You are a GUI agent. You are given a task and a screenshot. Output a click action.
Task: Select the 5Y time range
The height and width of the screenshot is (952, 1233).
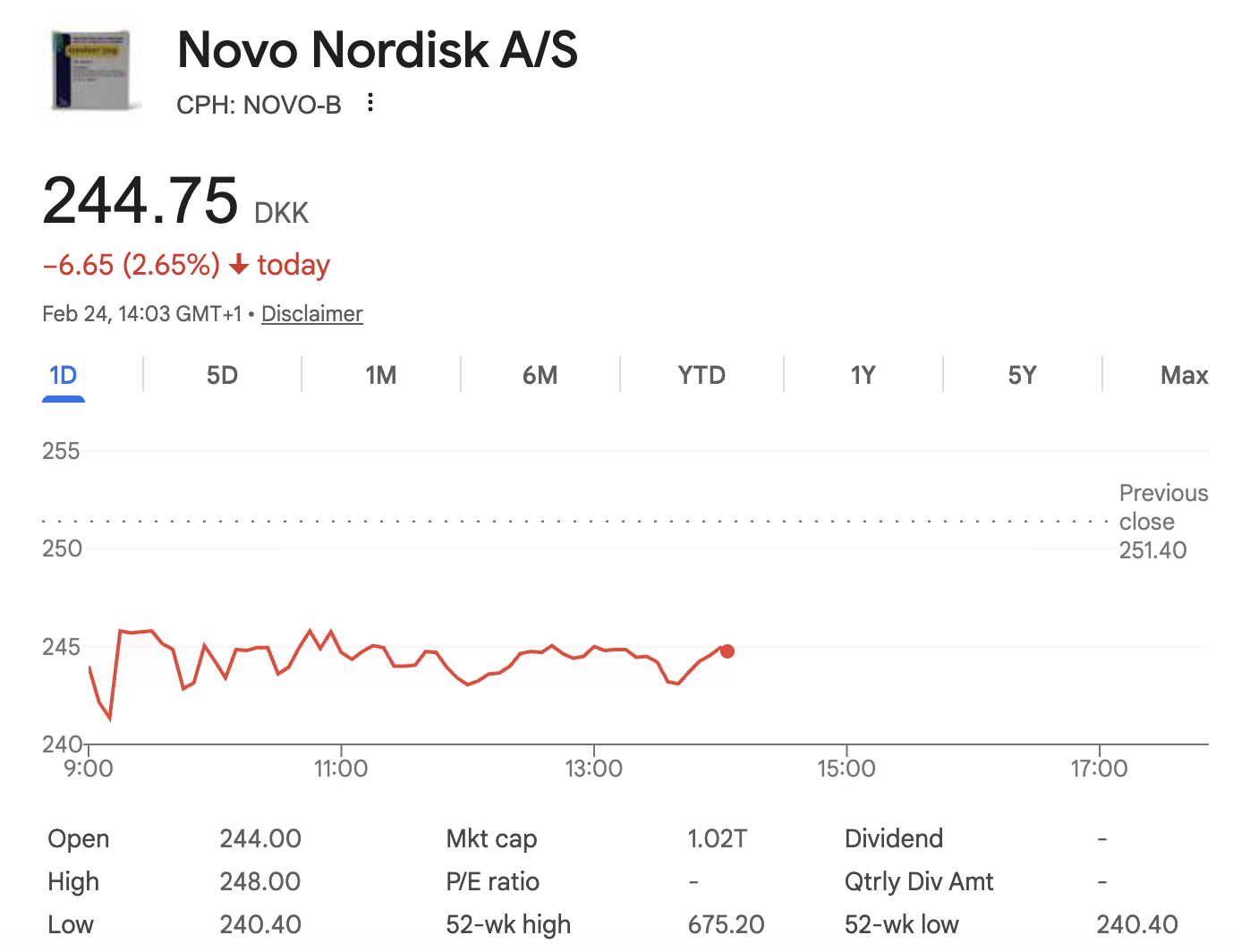point(1022,375)
